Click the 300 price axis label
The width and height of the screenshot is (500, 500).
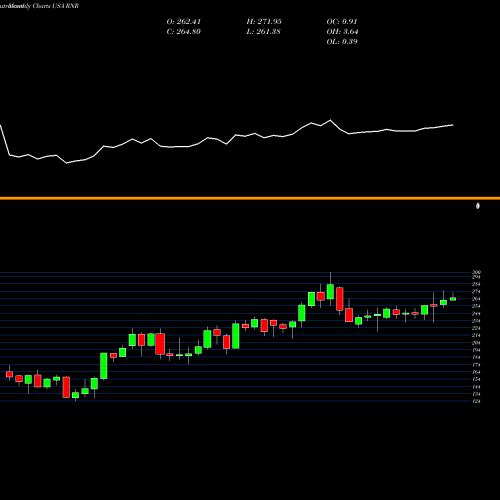[x=476, y=273]
